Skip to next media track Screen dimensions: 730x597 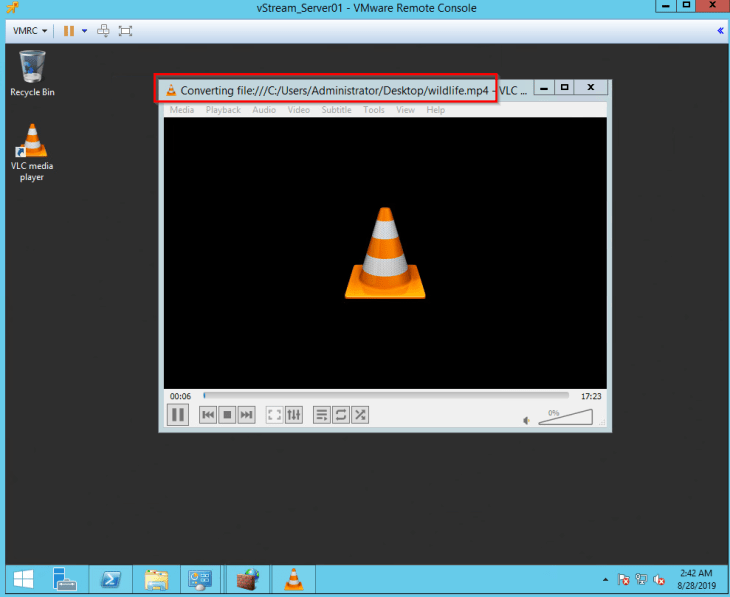246,414
